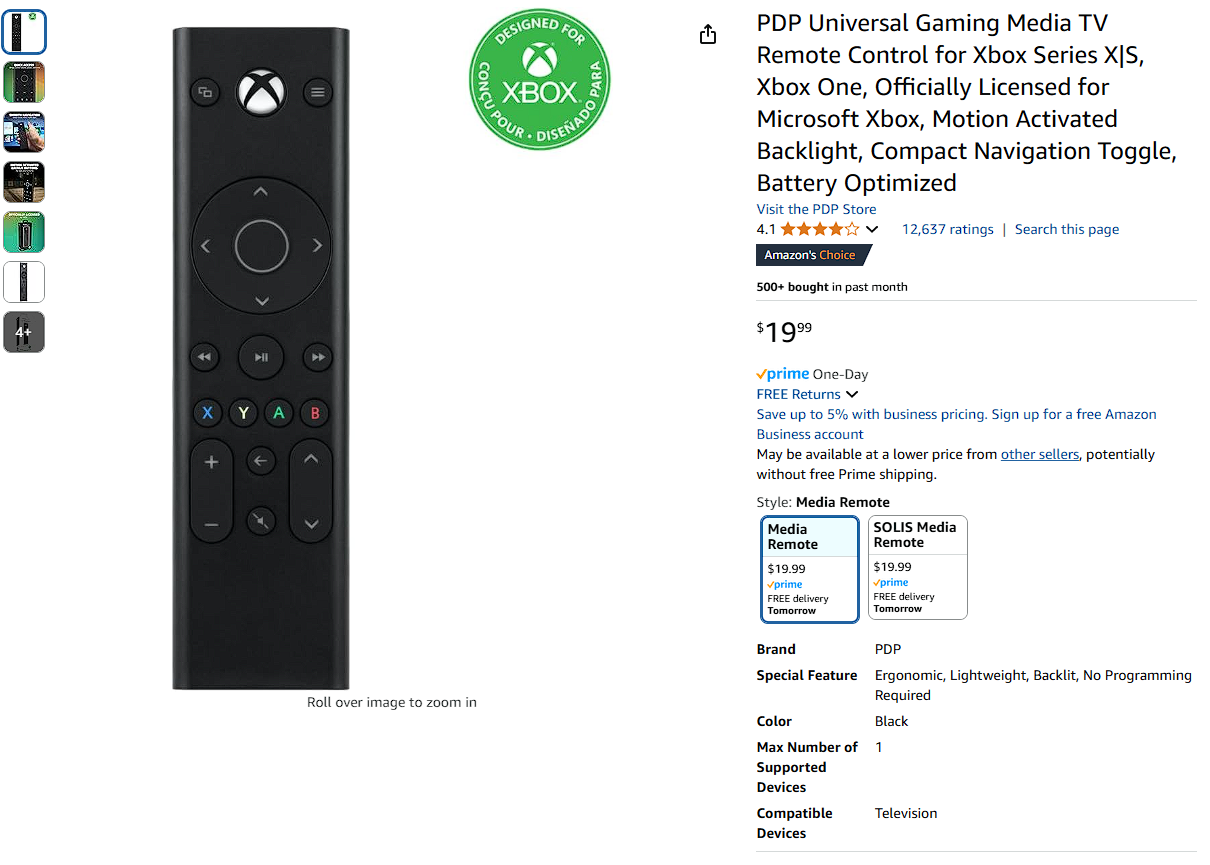Open the 4+ more images thumbnail
1210x865 pixels.
coord(24,332)
